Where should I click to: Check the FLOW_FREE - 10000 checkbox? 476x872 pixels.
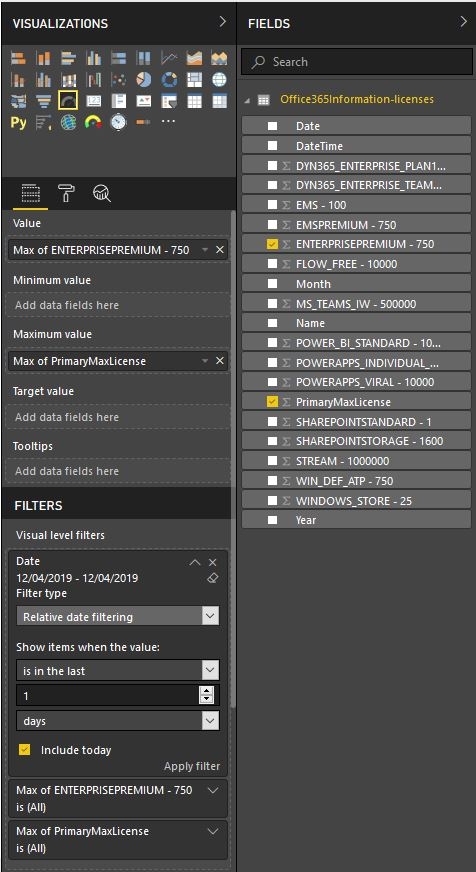(x=272, y=264)
